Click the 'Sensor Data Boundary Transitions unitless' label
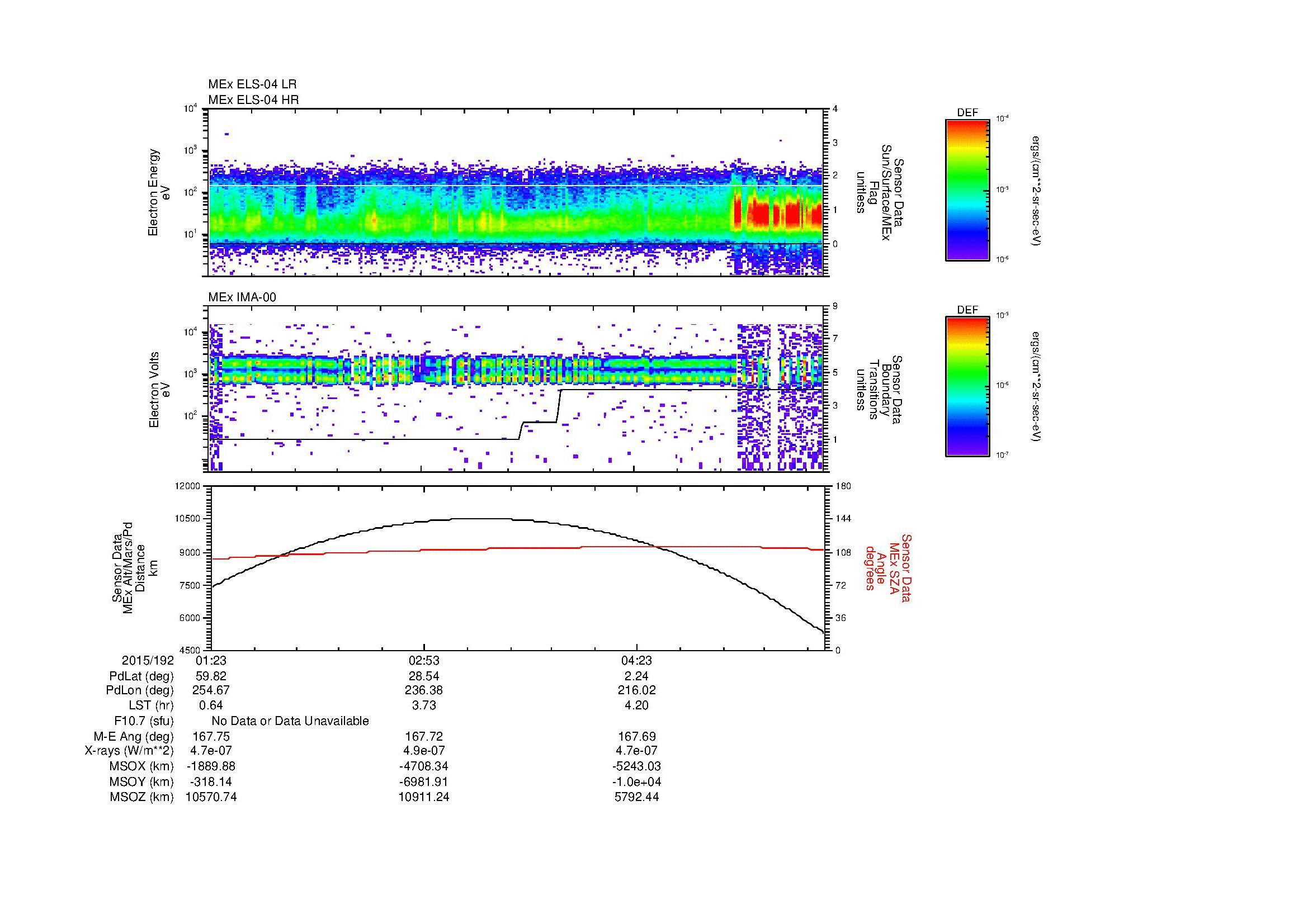The height and width of the screenshot is (924, 1308). click(x=879, y=390)
